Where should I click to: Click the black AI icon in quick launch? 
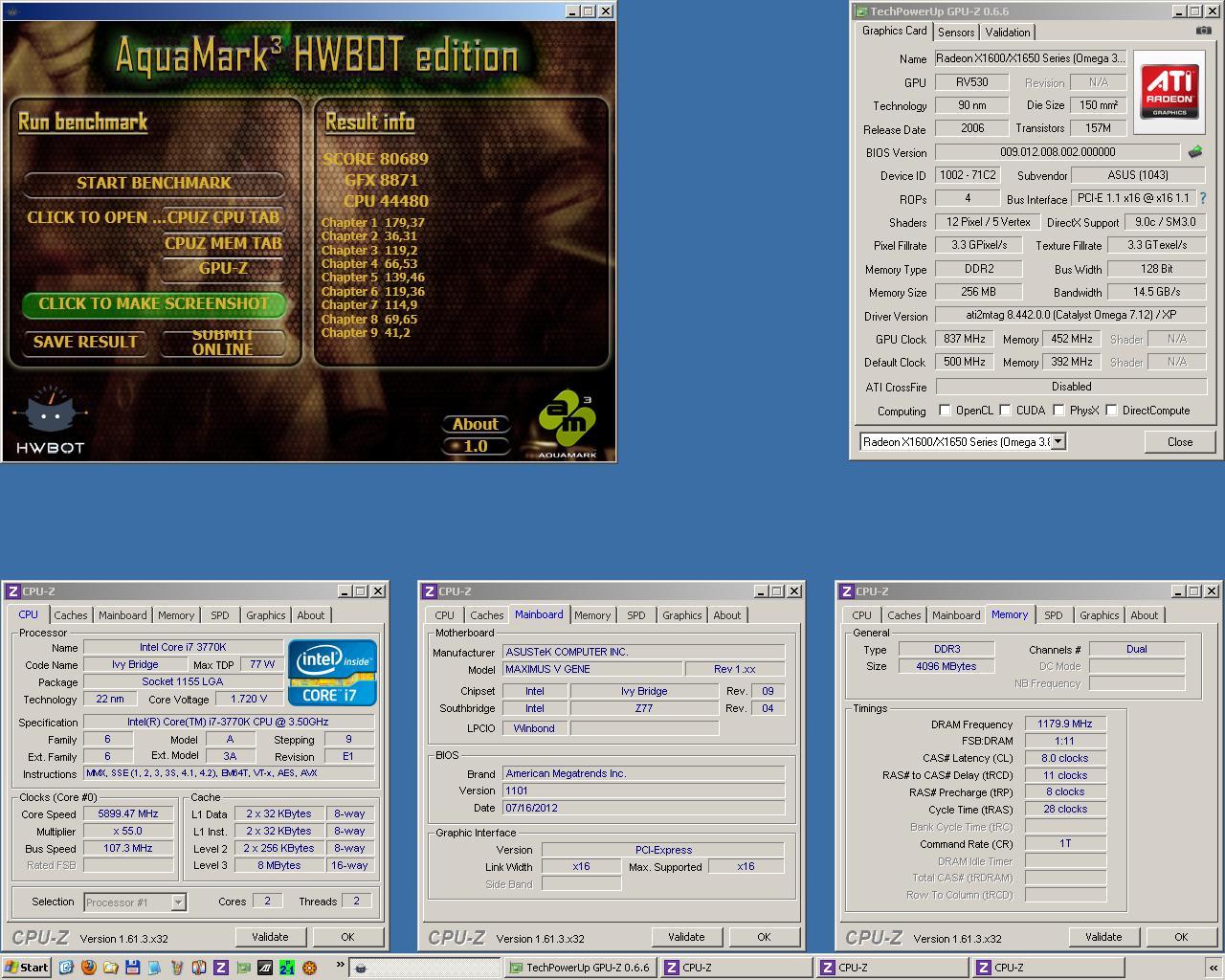(x=265, y=968)
